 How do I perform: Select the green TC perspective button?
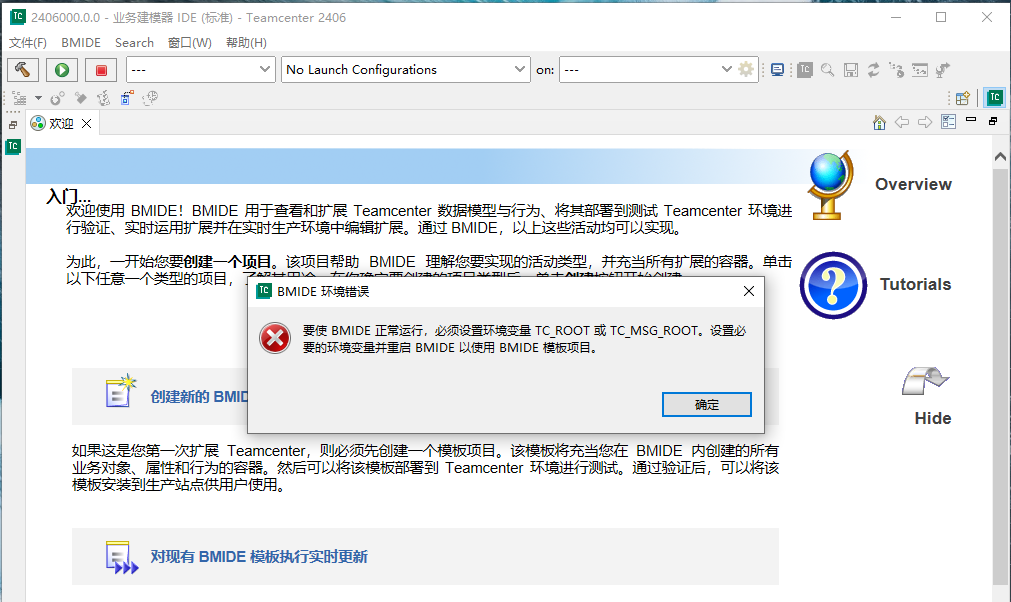(995, 98)
